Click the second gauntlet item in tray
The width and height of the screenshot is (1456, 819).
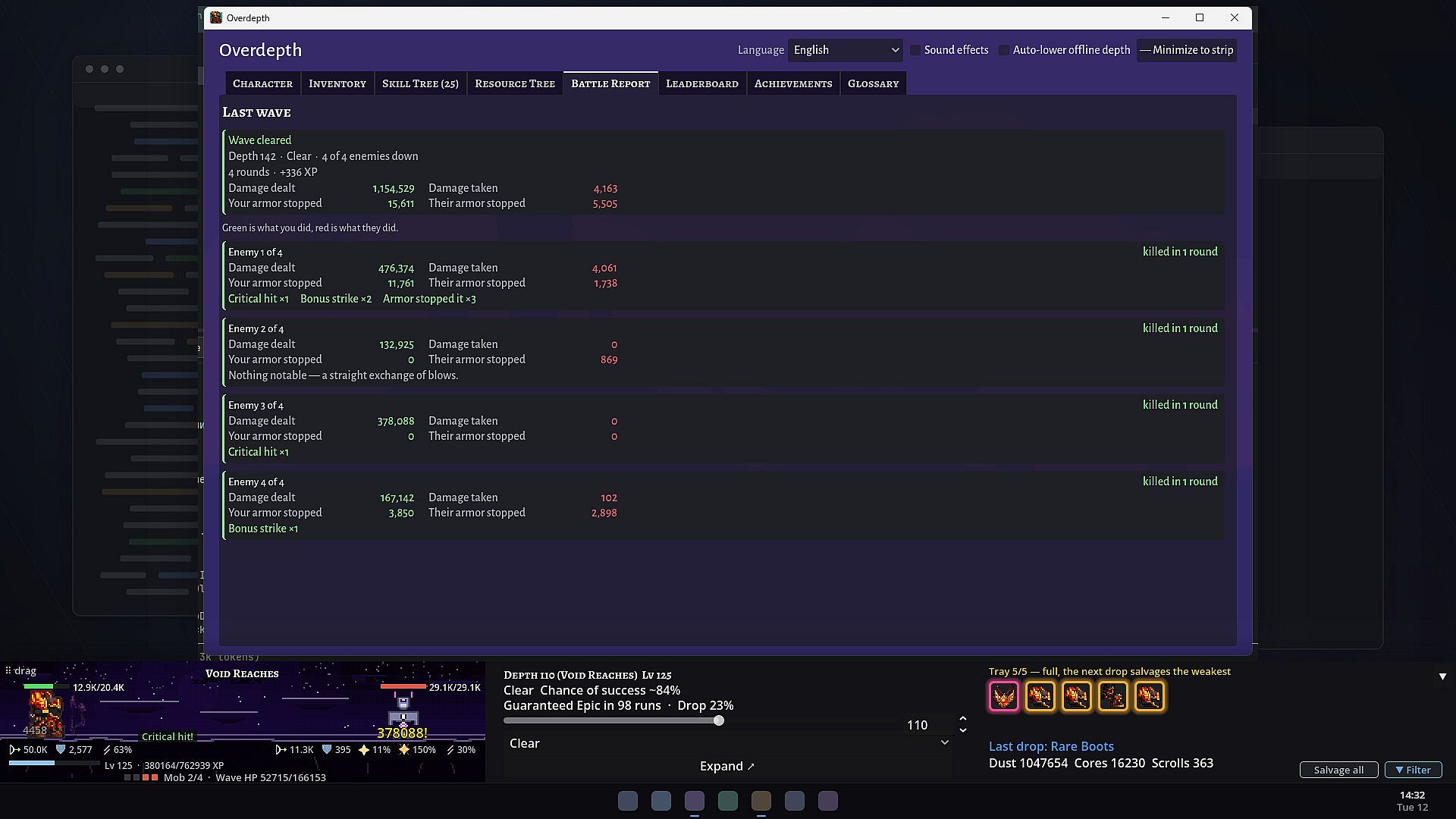pyautogui.click(x=1076, y=696)
